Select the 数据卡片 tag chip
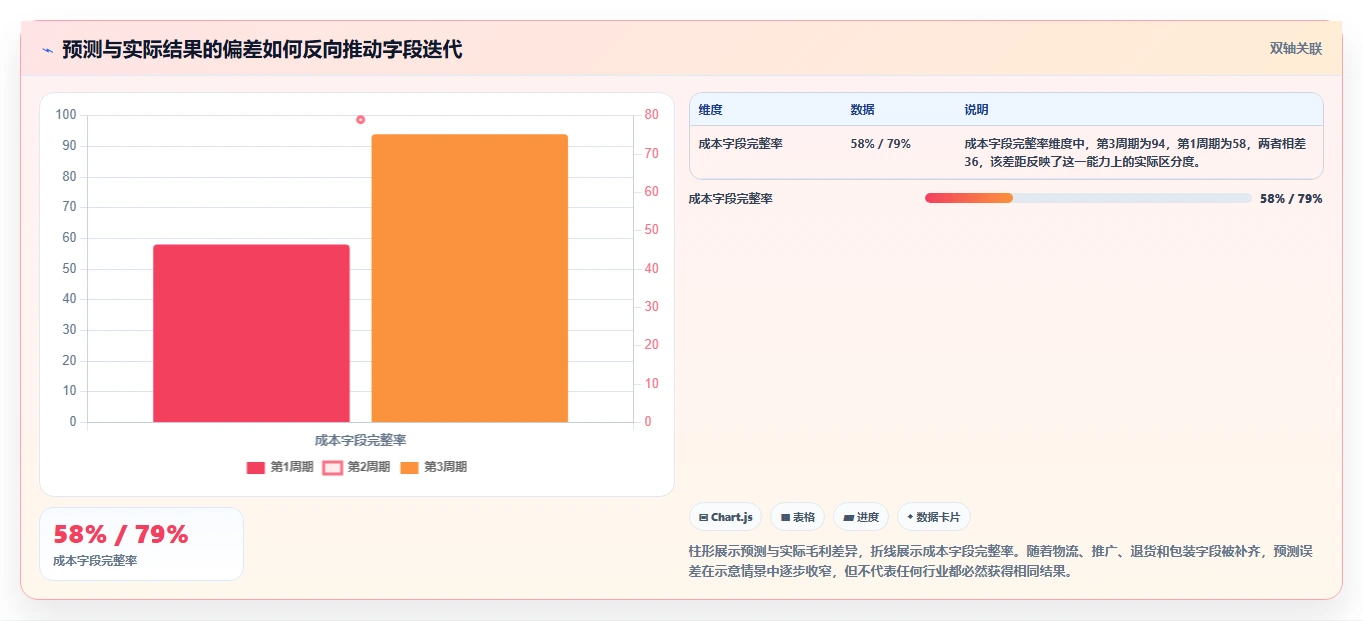The image size is (1363, 621). [934, 517]
